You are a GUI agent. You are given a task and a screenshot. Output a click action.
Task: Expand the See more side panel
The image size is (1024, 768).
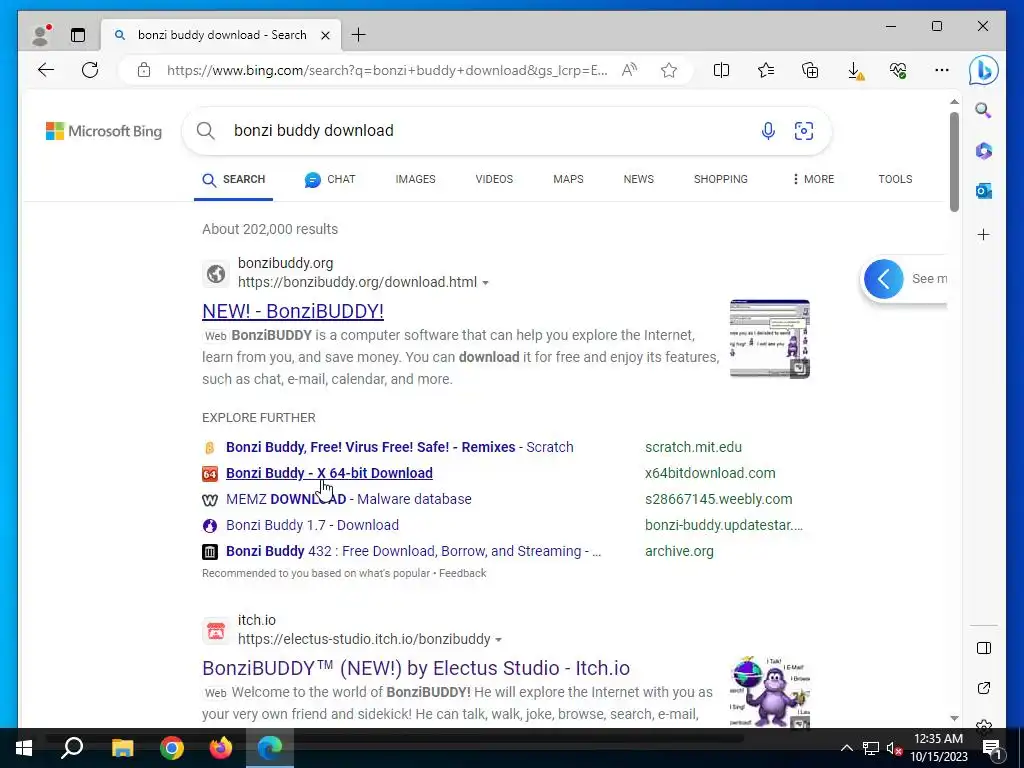[884, 279]
